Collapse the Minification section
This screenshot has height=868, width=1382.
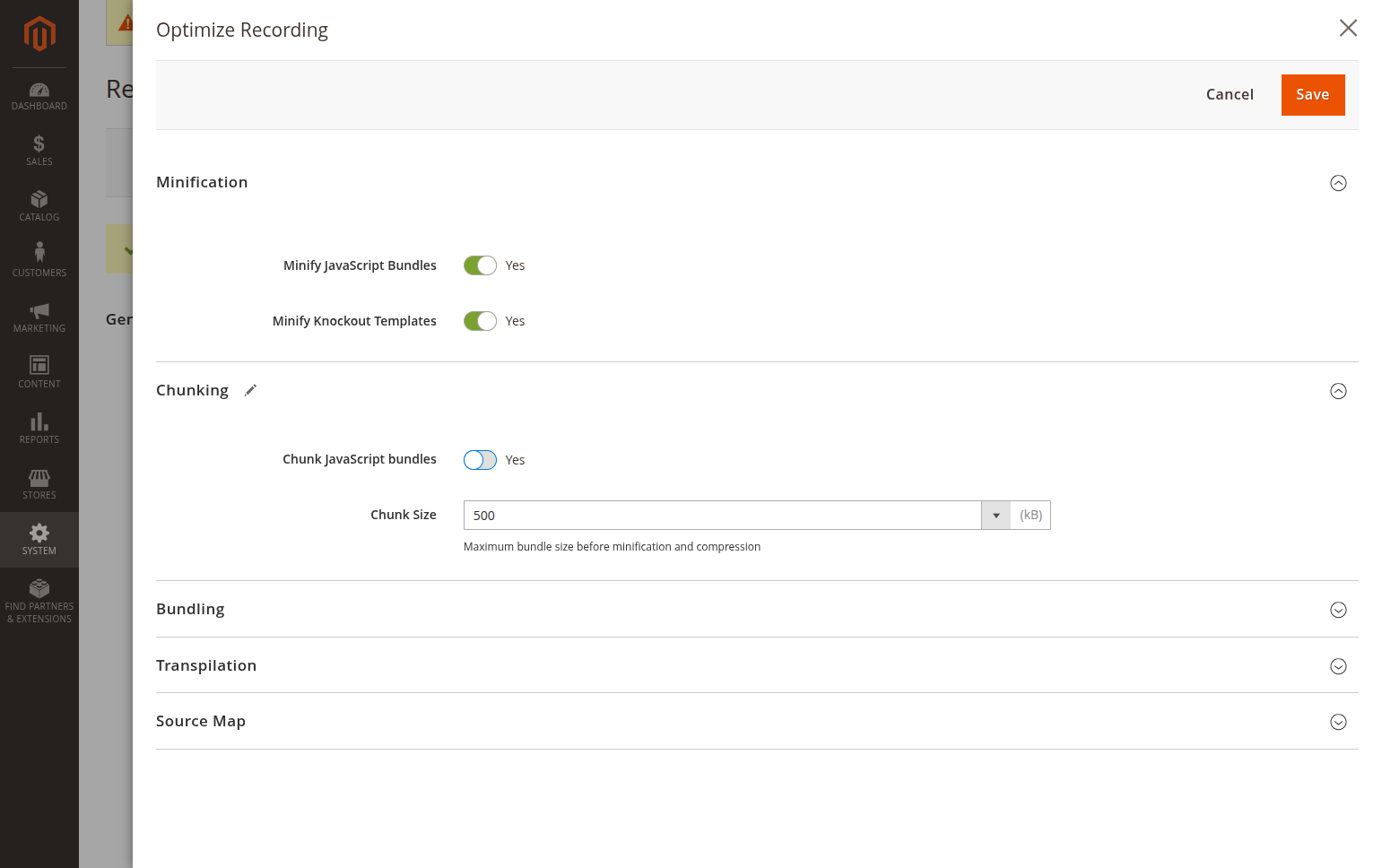tap(1338, 183)
